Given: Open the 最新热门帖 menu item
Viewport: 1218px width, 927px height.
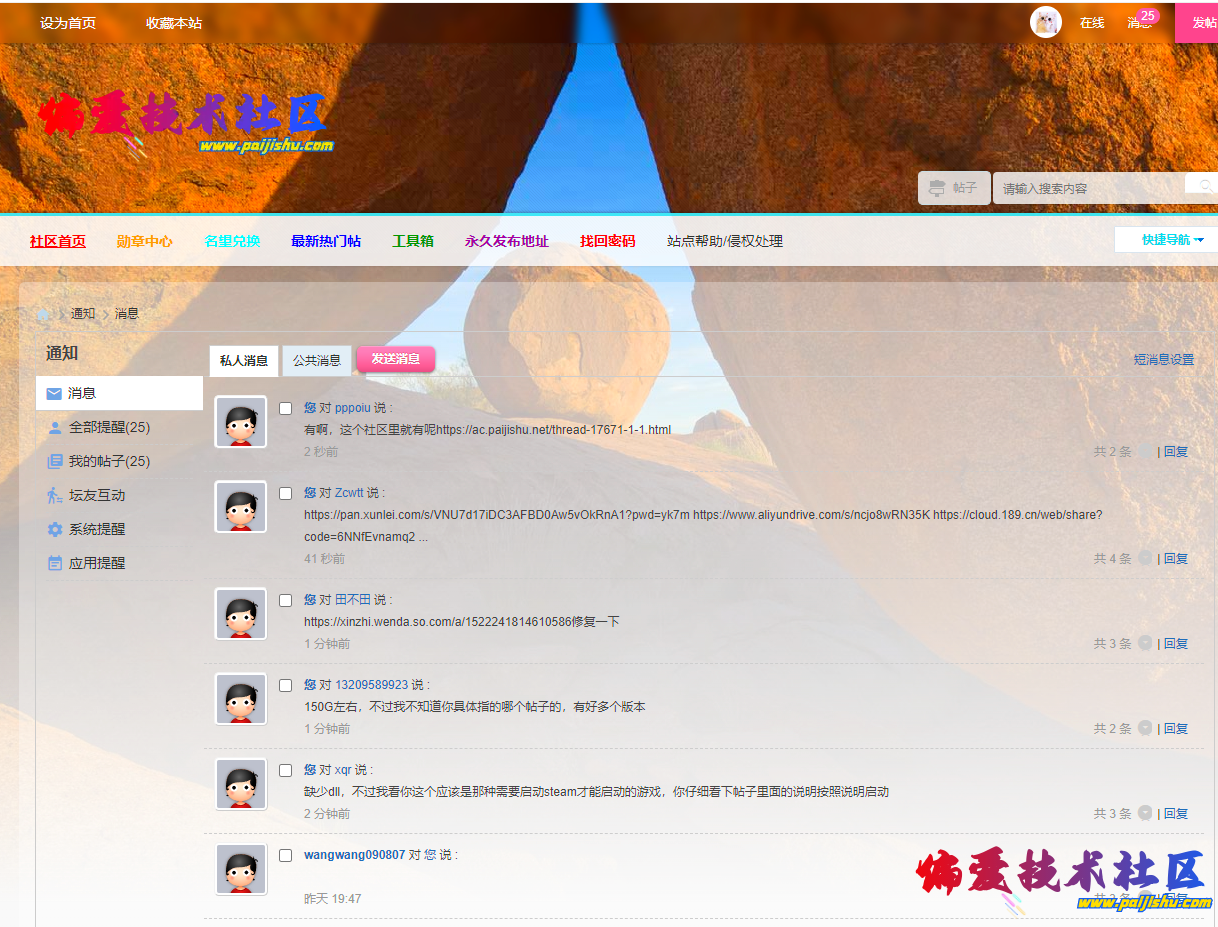Looking at the screenshot, I should point(326,240).
